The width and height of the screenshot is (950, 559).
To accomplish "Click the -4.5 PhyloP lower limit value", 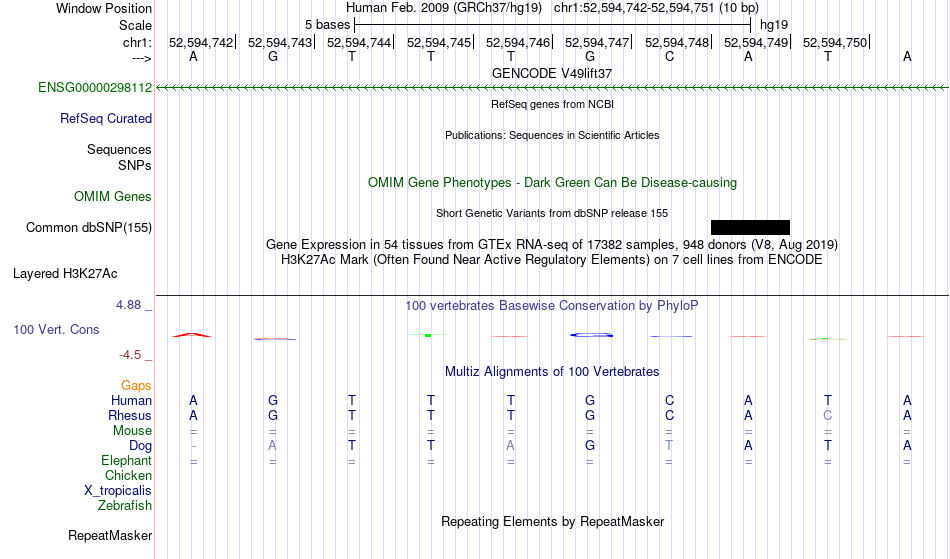I will tap(130, 355).
